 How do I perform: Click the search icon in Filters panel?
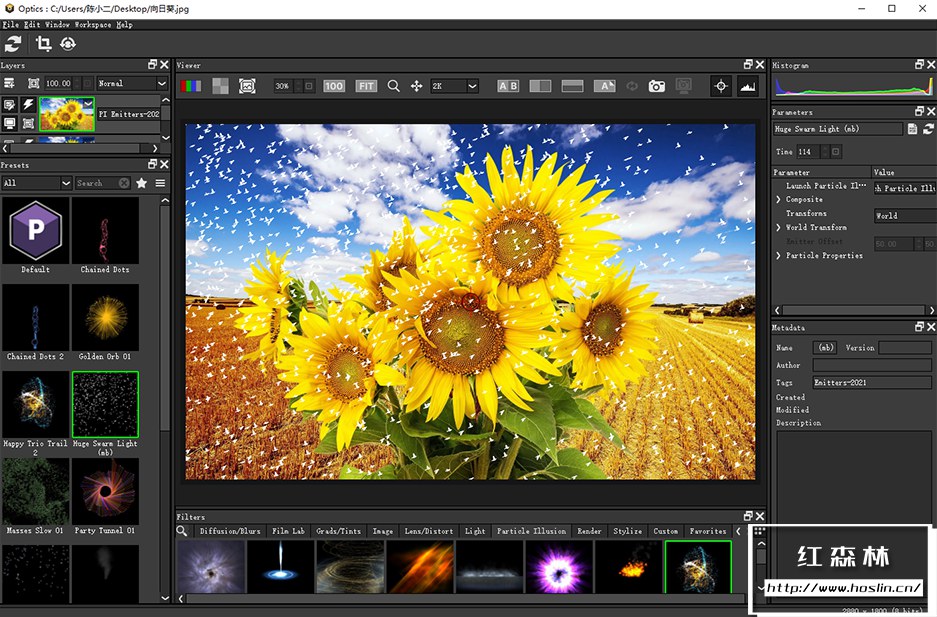(x=182, y=531)
